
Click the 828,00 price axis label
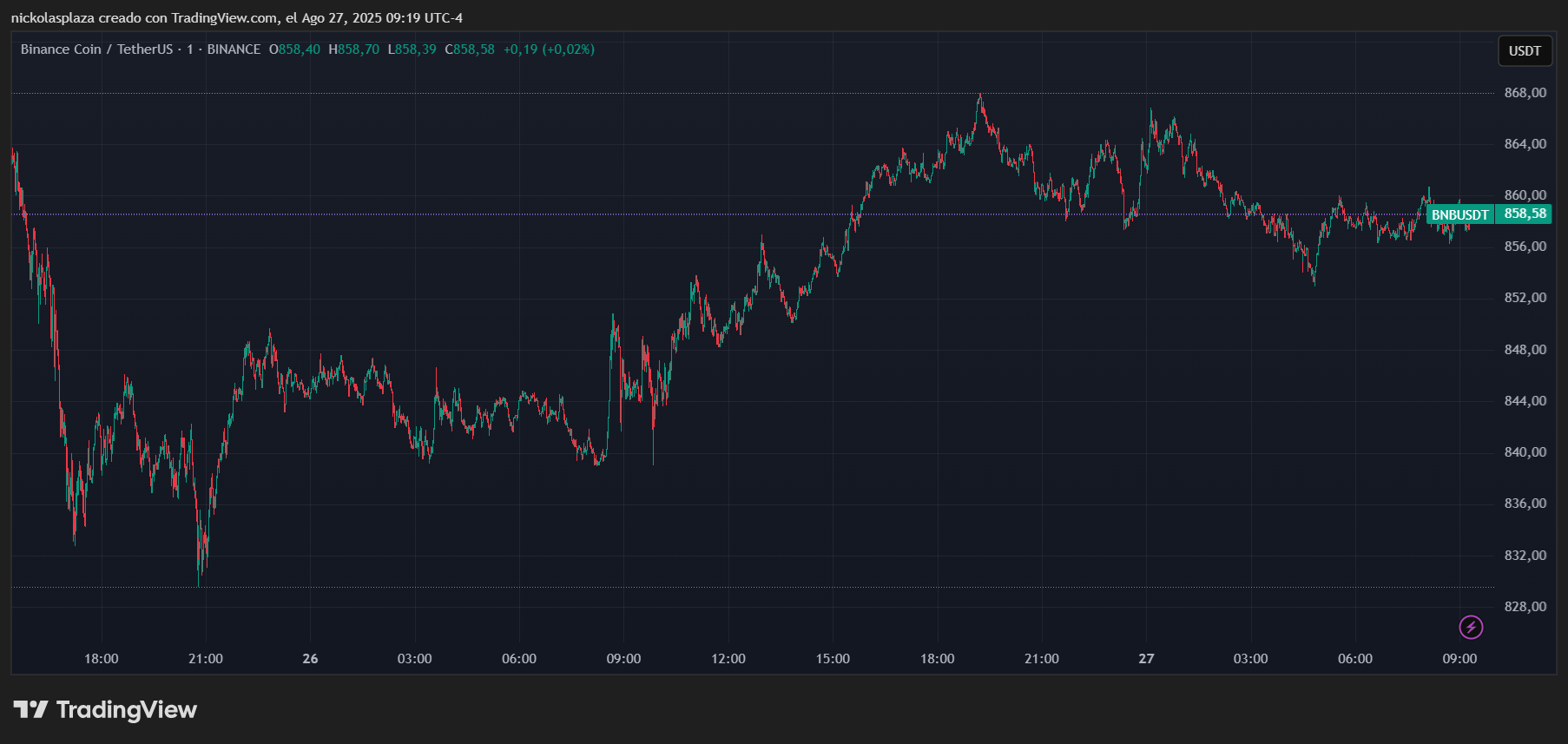coord(1525,607)
